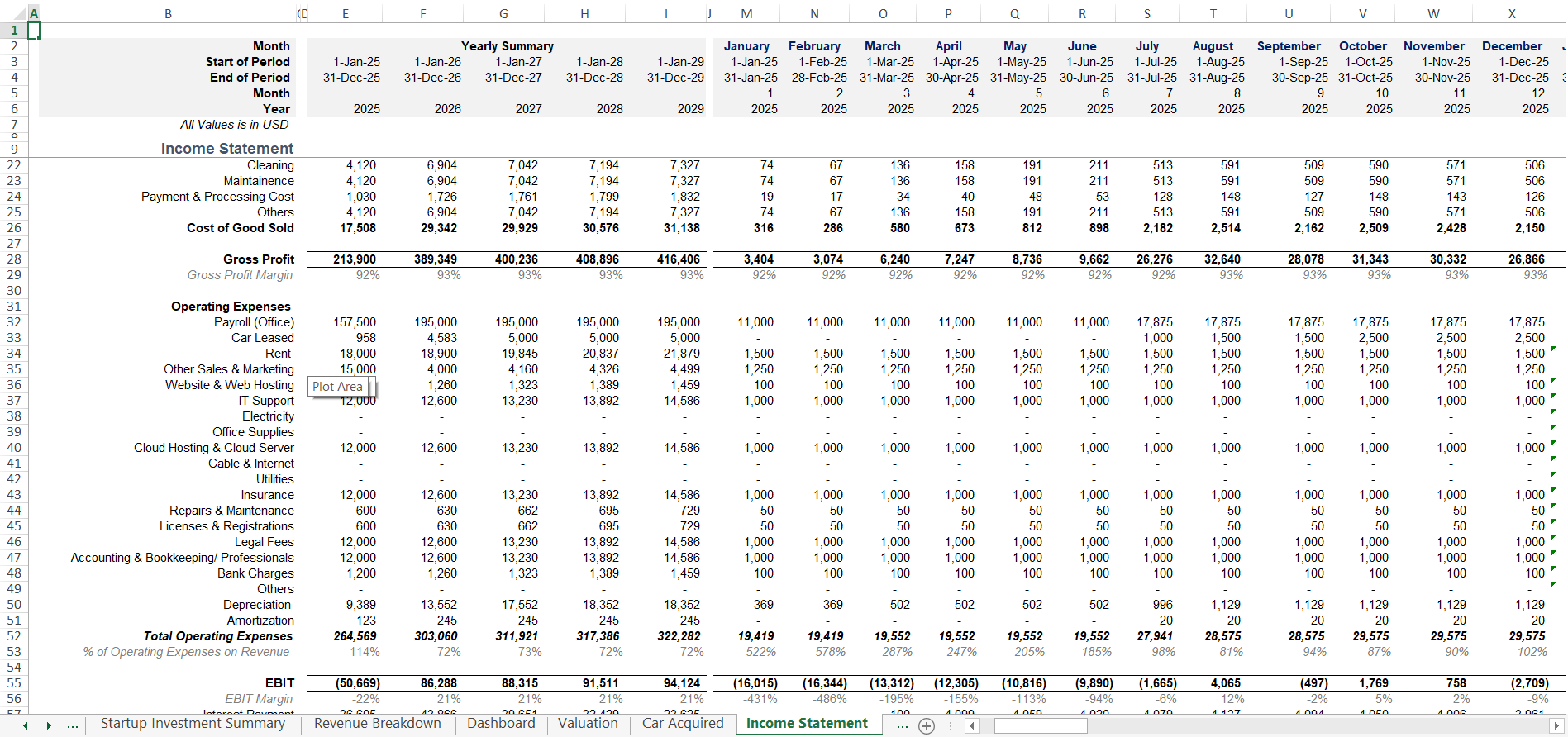Select EBIT 2026 value 86,288
Image resolution: width=1568 pixels, height=737 pixels.
439,683
